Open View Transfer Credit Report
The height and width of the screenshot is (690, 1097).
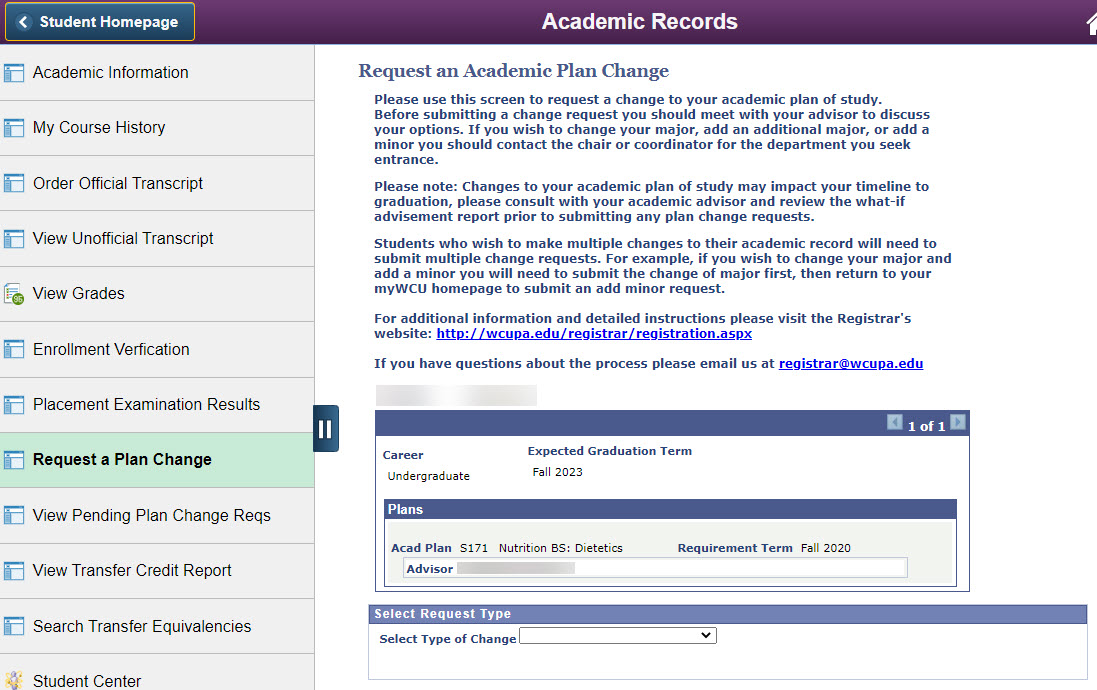coord(132,571)
